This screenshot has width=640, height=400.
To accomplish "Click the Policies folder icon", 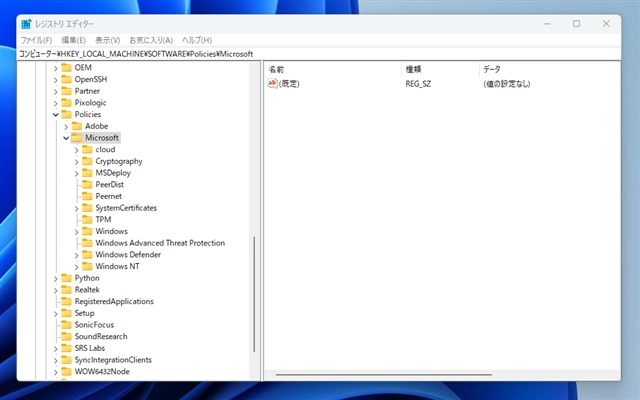I will coord(67,114).
